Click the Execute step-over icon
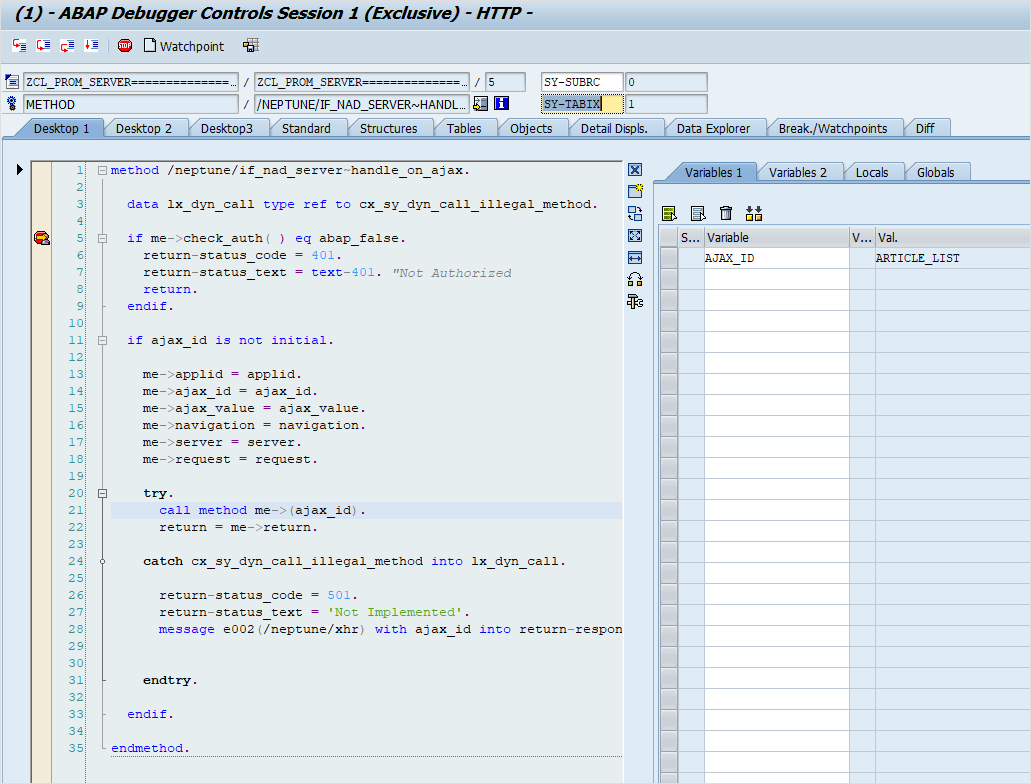The height and width of the screenshot is (784, 1031). tap(43, 46)
